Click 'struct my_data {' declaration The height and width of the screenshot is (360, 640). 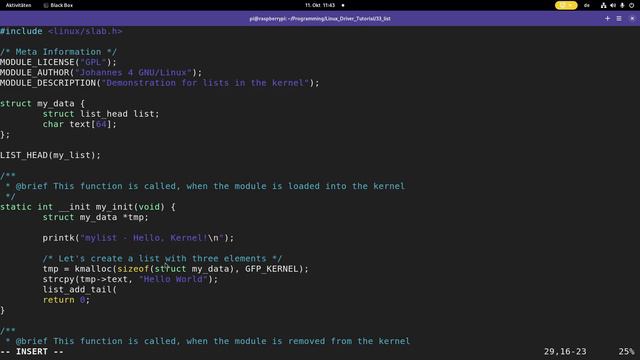click(42, 104)
